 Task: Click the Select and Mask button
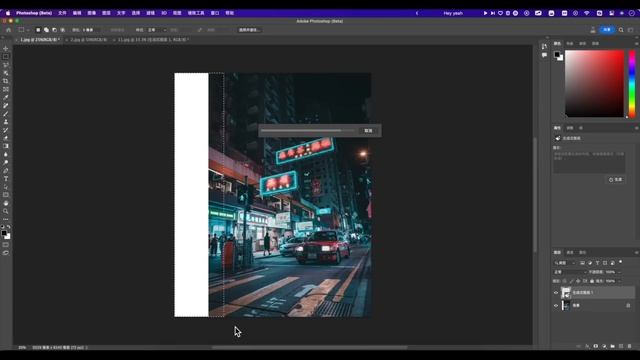249,30
